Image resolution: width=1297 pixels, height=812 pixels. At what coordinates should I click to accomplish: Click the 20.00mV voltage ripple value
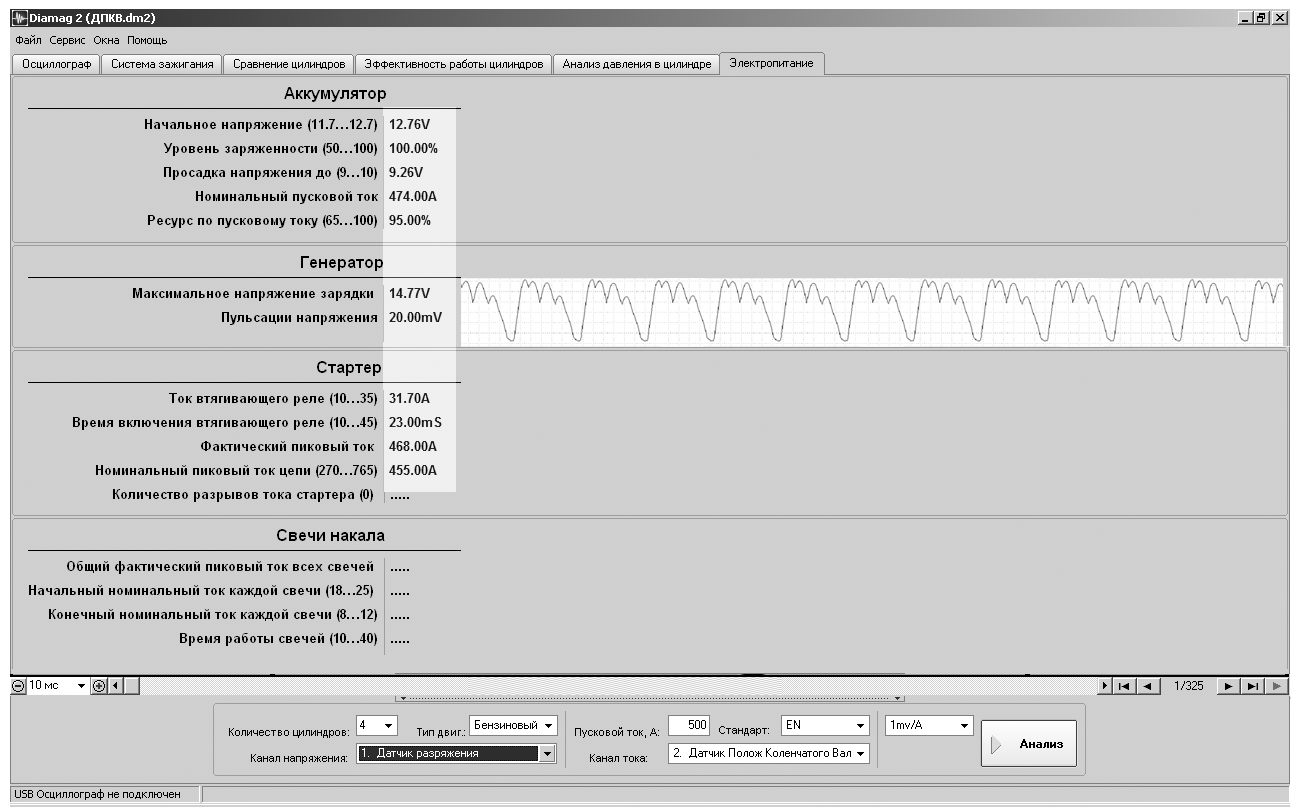click(x=415, y=318)
